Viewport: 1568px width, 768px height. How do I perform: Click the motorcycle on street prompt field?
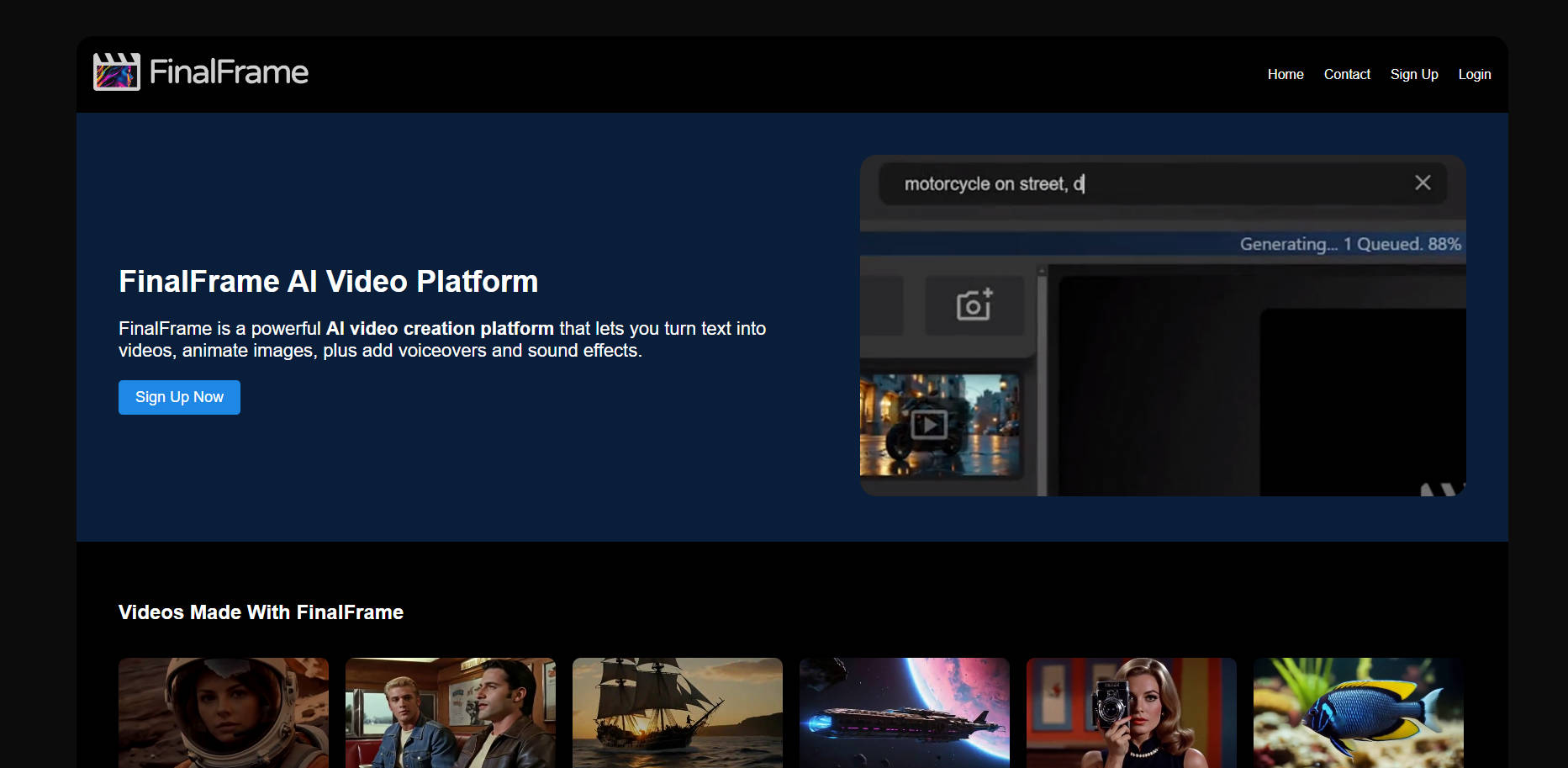click(x=1143, y=183)
